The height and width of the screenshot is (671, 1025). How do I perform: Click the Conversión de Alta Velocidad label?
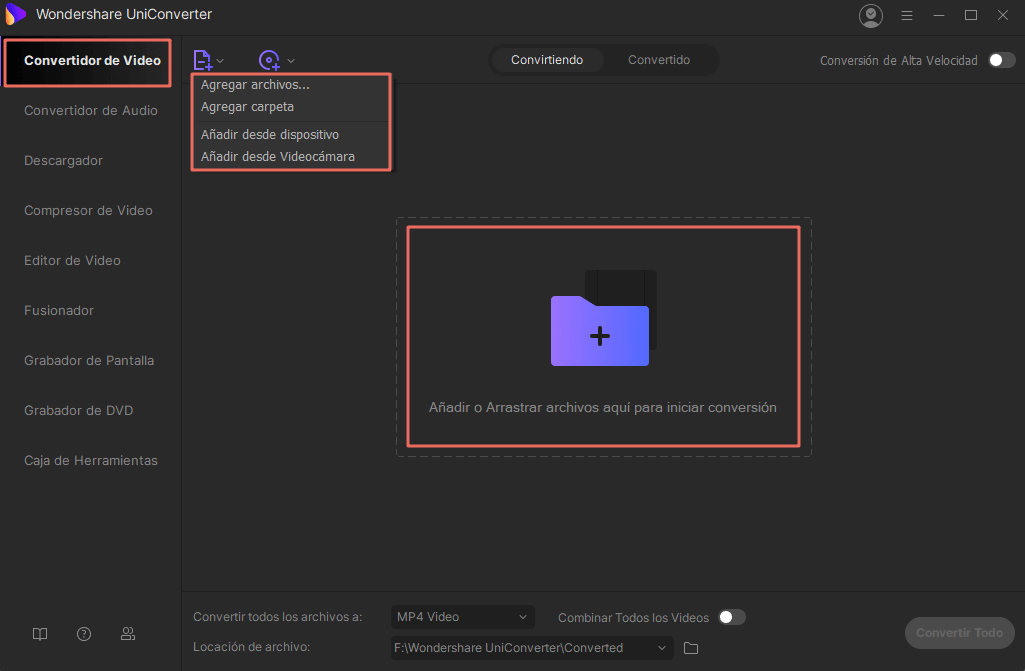899,61
